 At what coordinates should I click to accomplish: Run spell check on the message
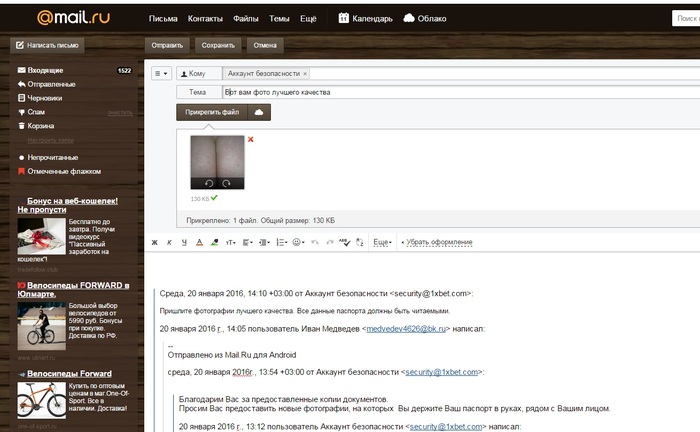click(x=344, y=242)
